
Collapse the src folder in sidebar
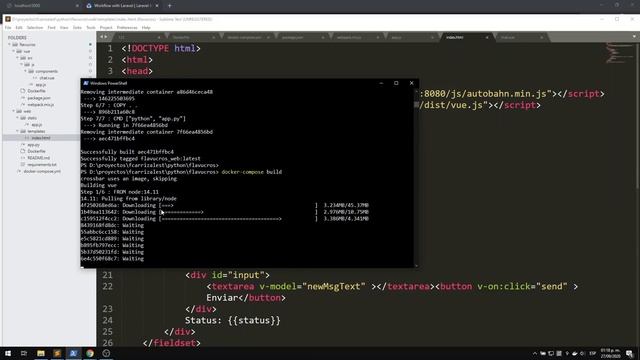(18, 58)
